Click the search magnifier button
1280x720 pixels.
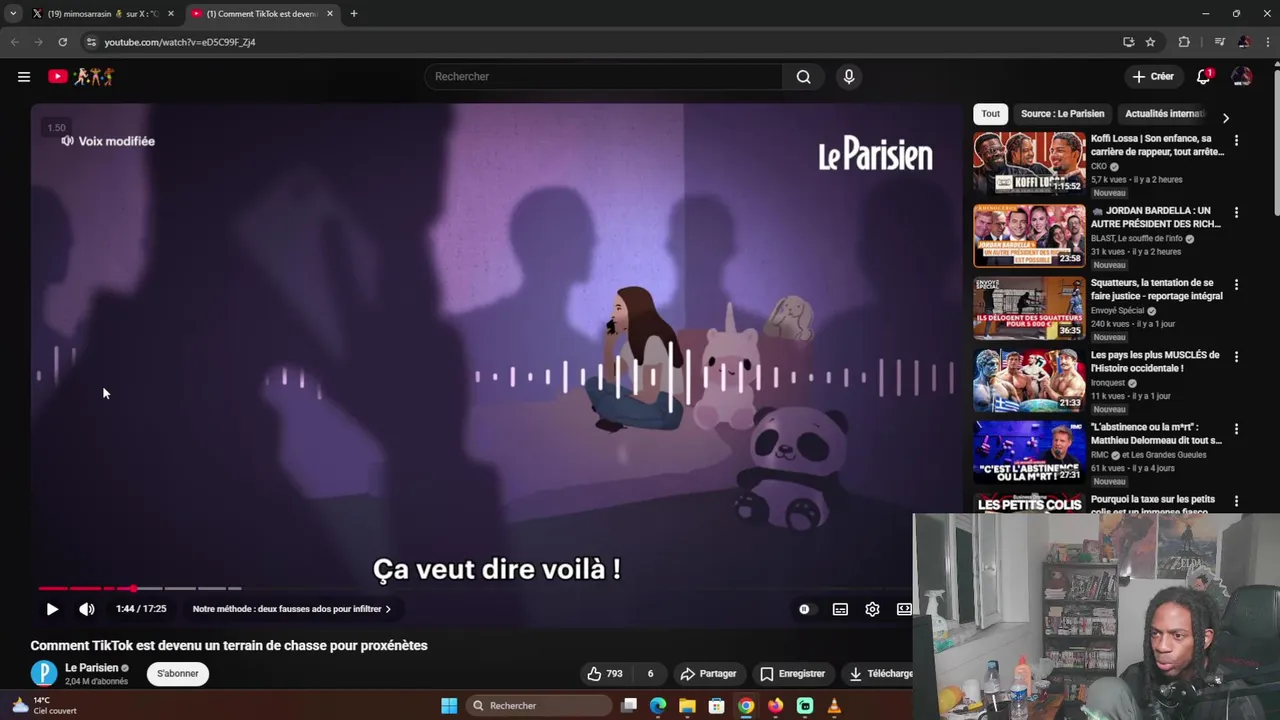[x=803, y=77]
